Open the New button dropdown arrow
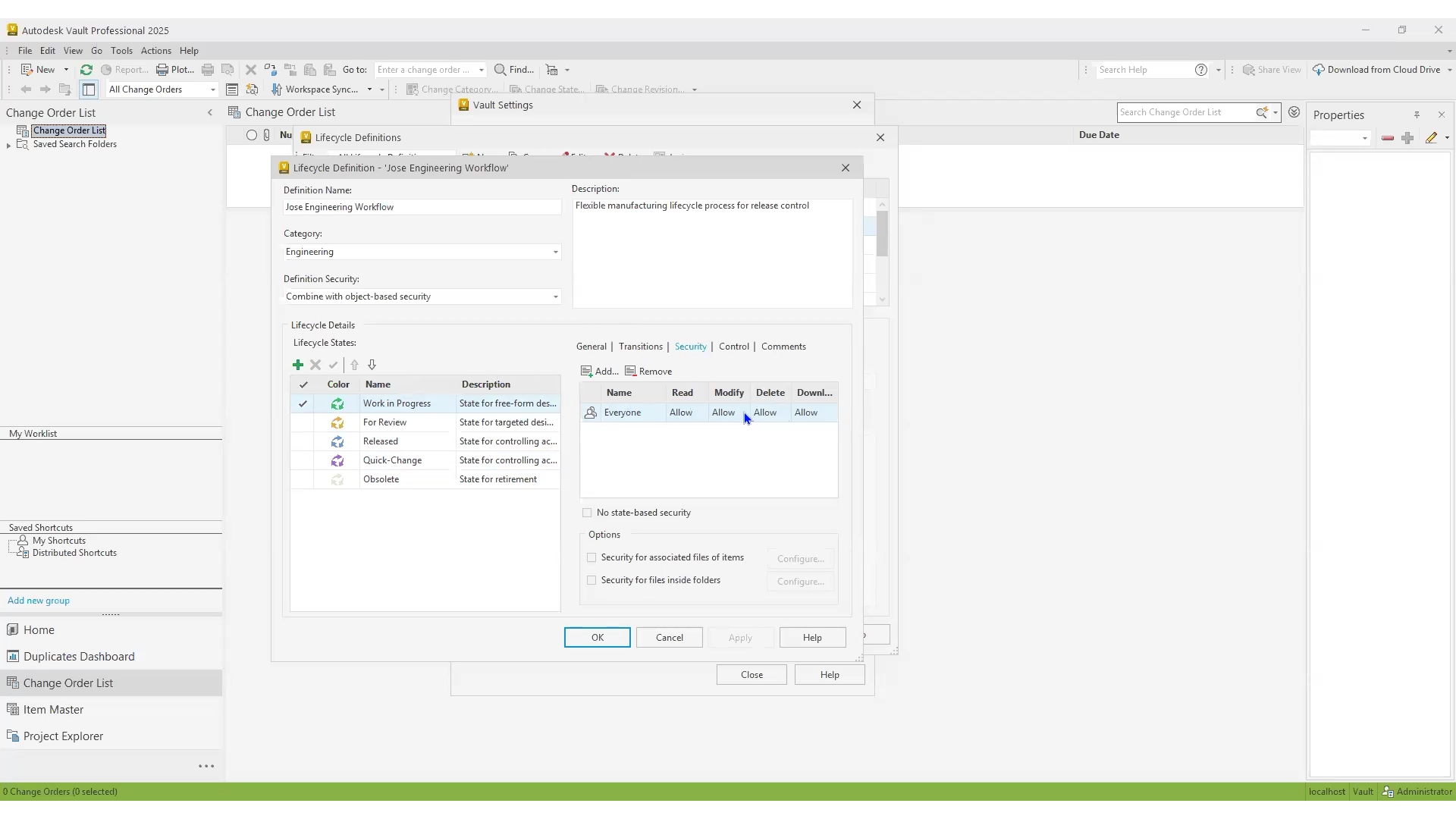The height and width of the screenshot is (819, 1456). (66, 70)
